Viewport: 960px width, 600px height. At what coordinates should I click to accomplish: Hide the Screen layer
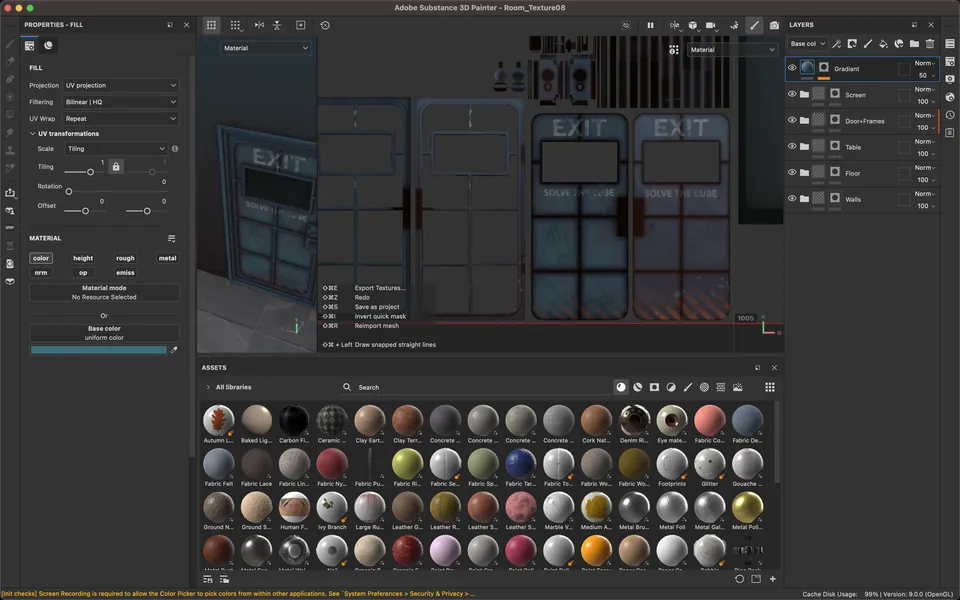tap(792, 94)
